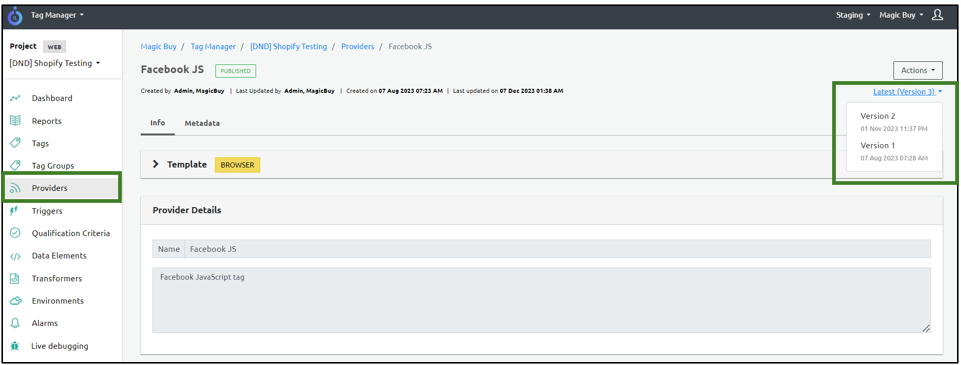The width and height of the screenshot is (961, 365).
Task: Open the project selector [DND] Shopify Testing
Action: coord(55,63)
